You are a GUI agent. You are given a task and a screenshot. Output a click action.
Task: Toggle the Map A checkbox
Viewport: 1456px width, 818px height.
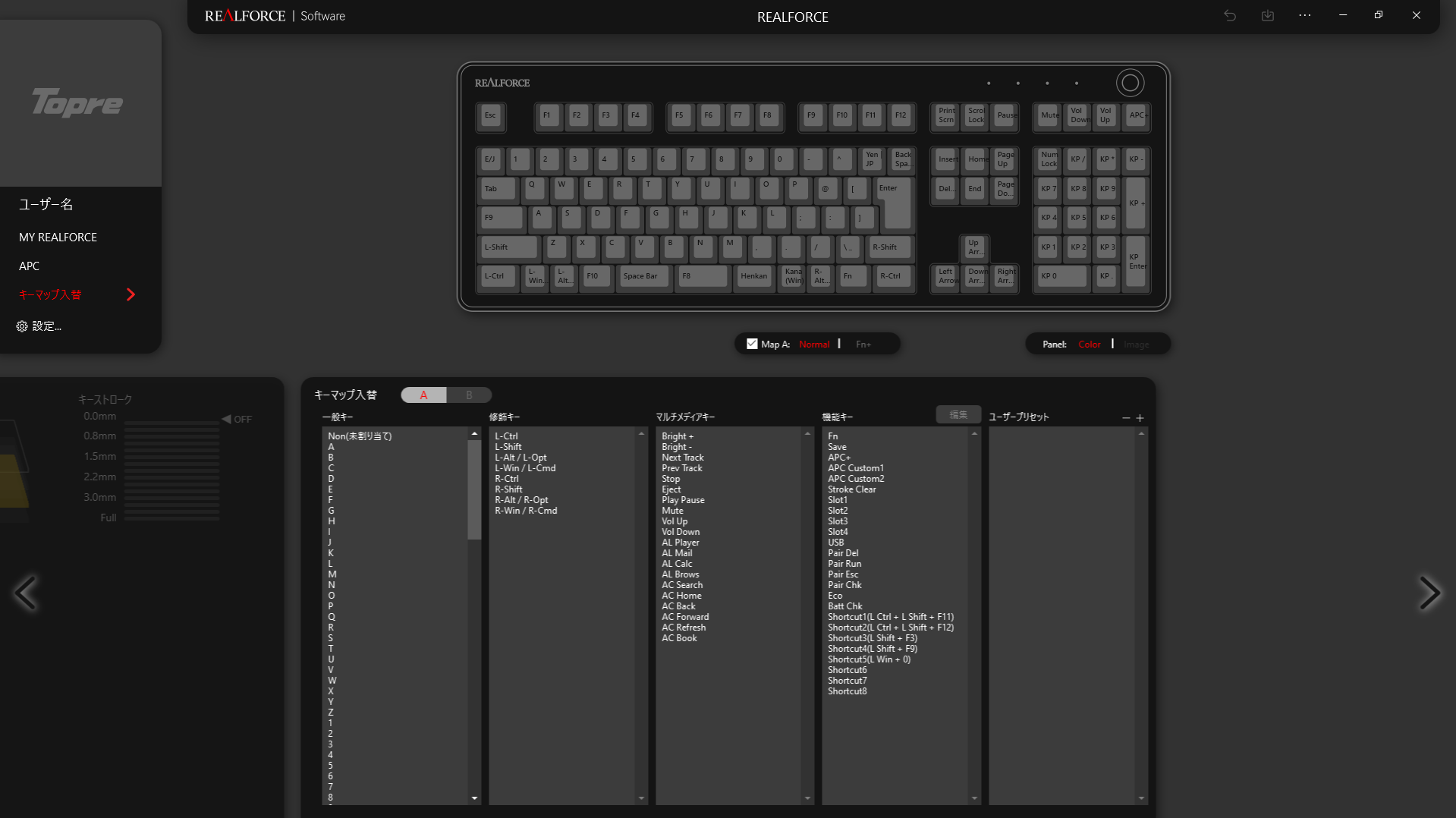pos(752,344)
